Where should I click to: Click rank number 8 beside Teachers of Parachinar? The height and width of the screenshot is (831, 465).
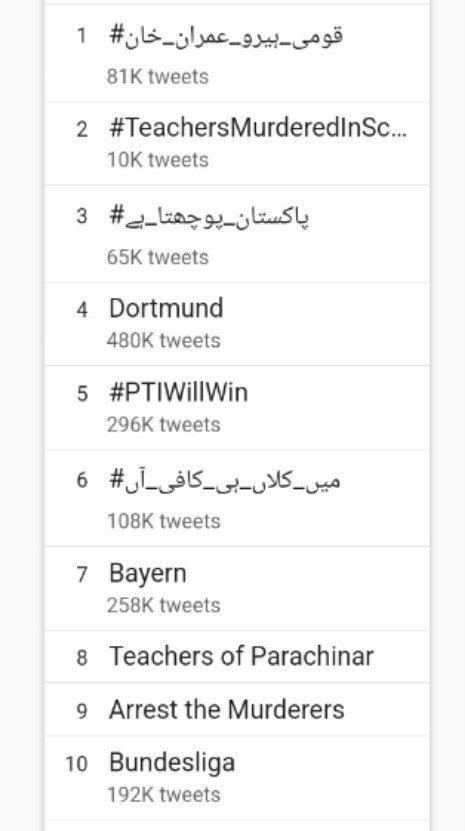[x=82, y=658]
